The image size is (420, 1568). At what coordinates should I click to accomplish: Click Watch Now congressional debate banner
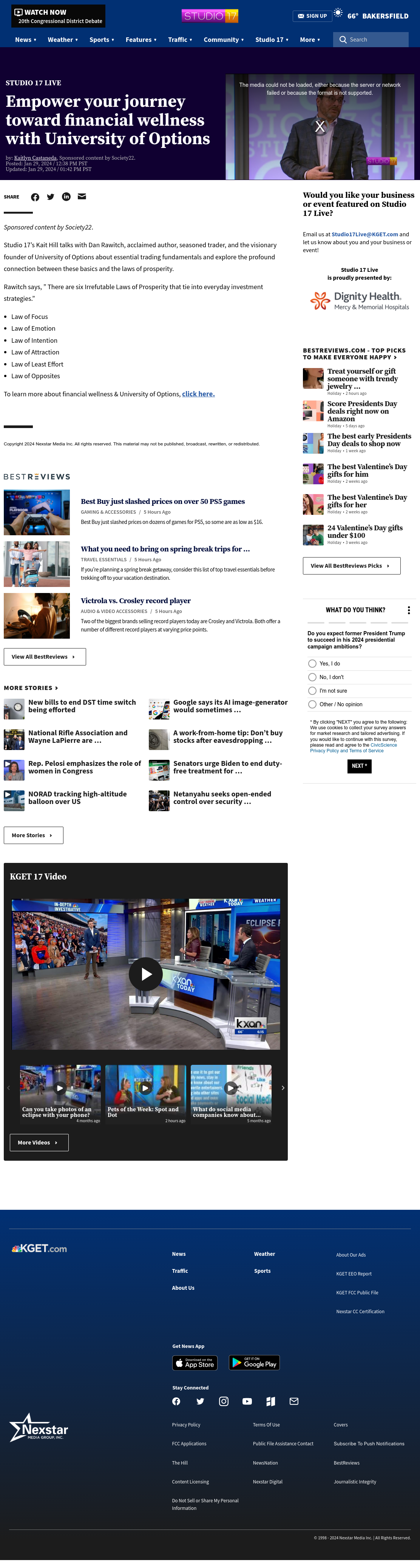59,16
